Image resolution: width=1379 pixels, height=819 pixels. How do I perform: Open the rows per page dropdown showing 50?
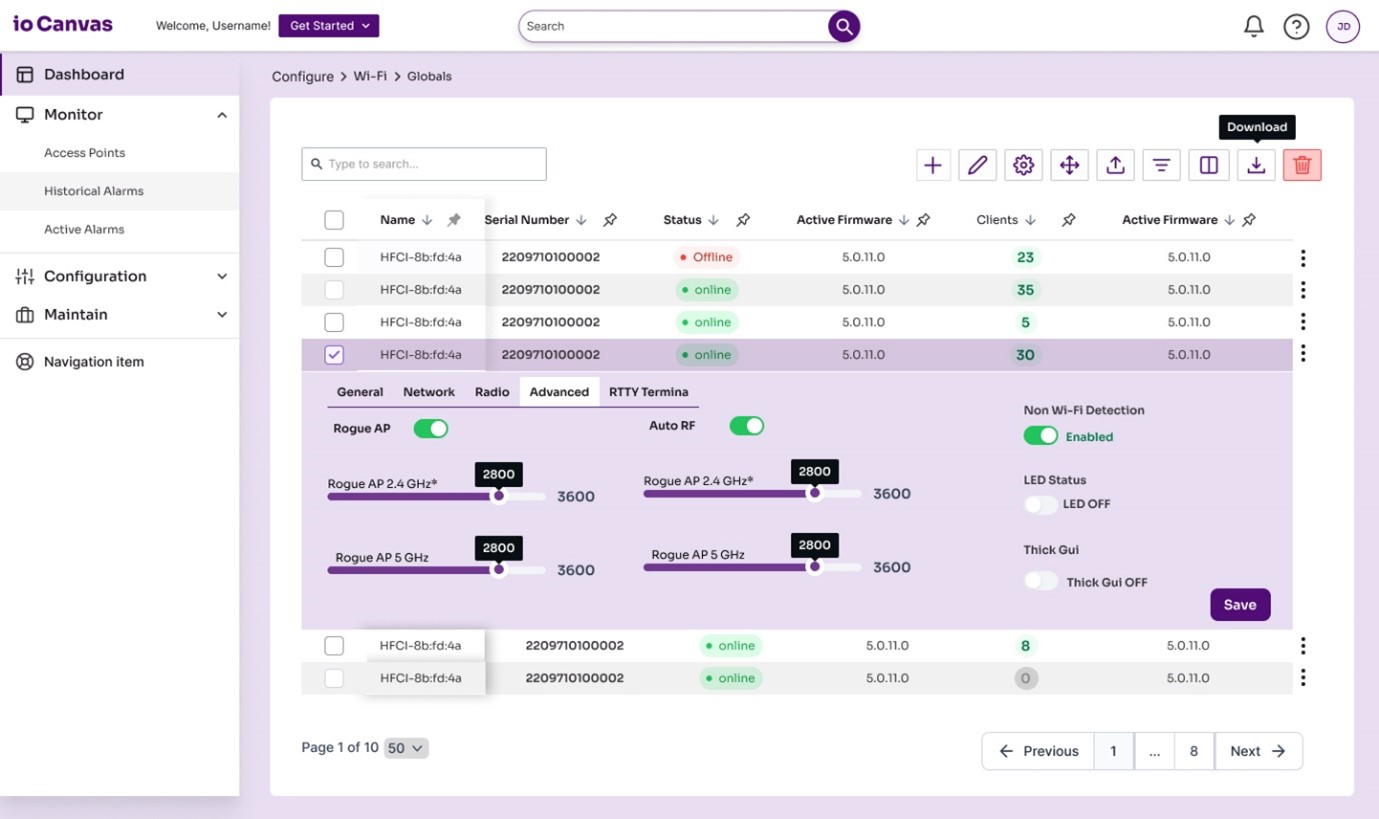(406, 748)
